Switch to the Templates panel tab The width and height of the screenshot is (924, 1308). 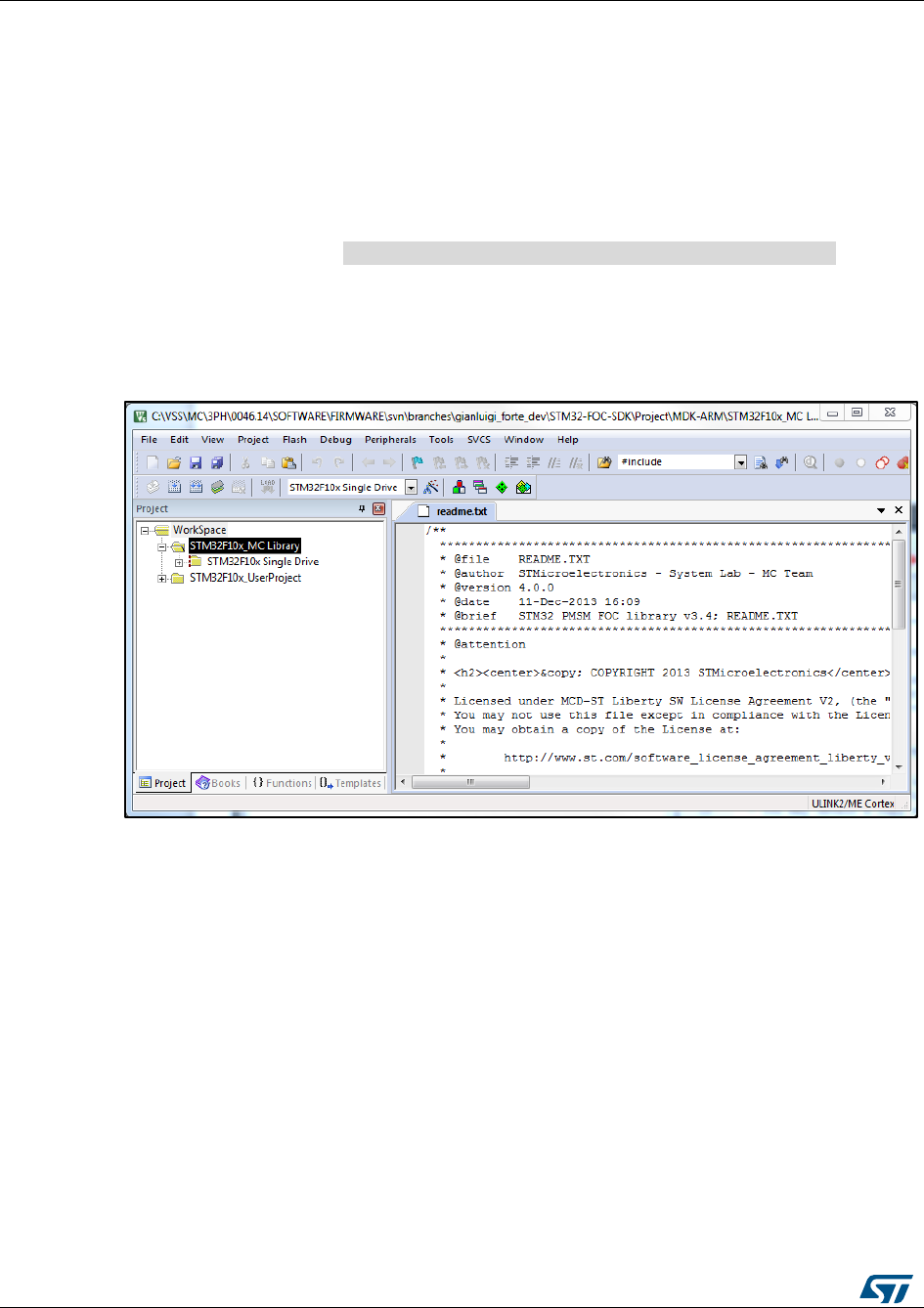(x=350, y=783)
